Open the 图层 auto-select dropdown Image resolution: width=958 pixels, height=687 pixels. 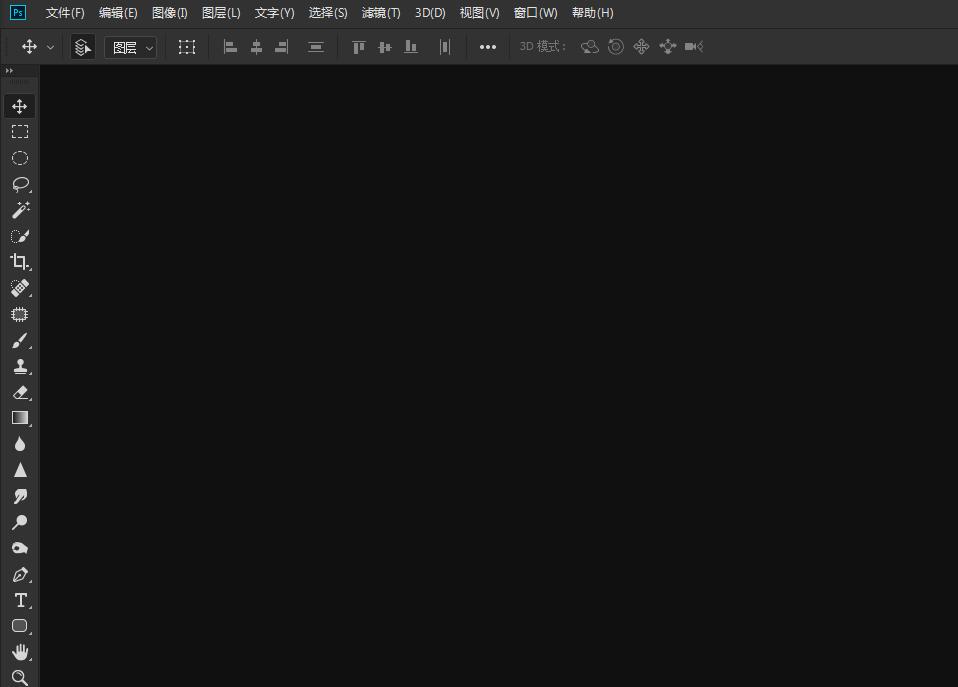coord(131,47)
